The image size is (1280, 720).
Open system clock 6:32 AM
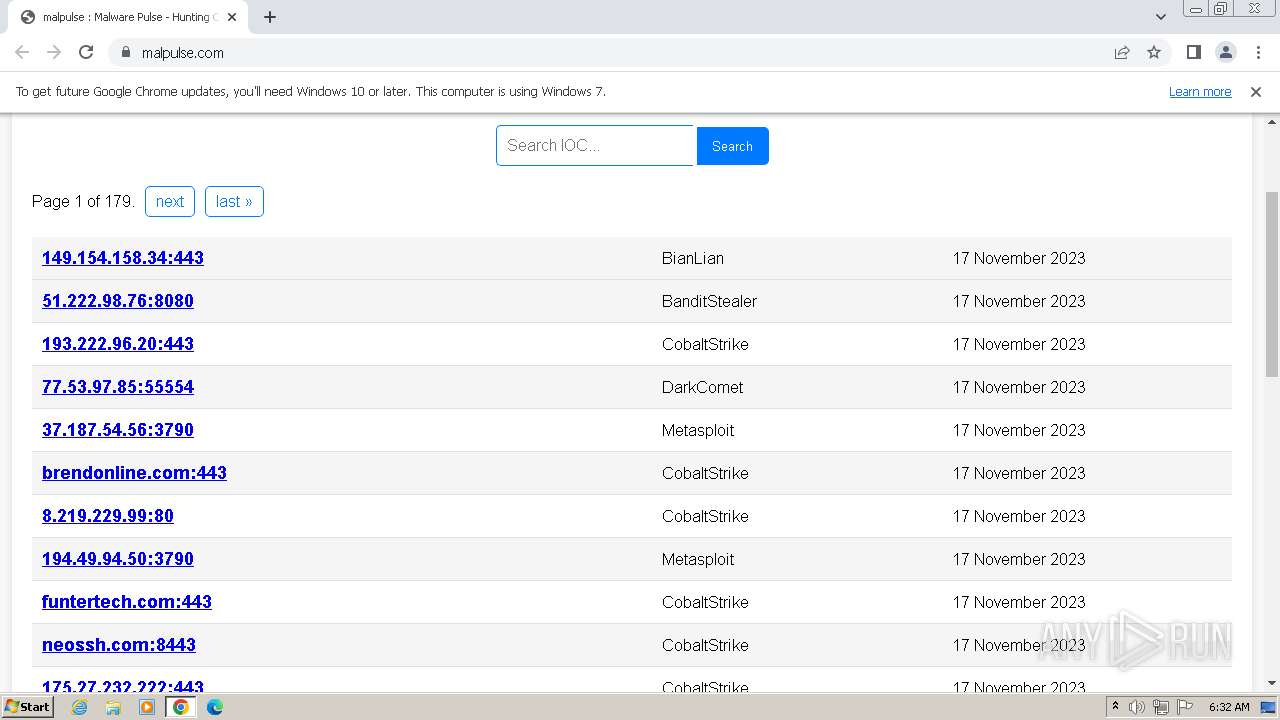1229,707
